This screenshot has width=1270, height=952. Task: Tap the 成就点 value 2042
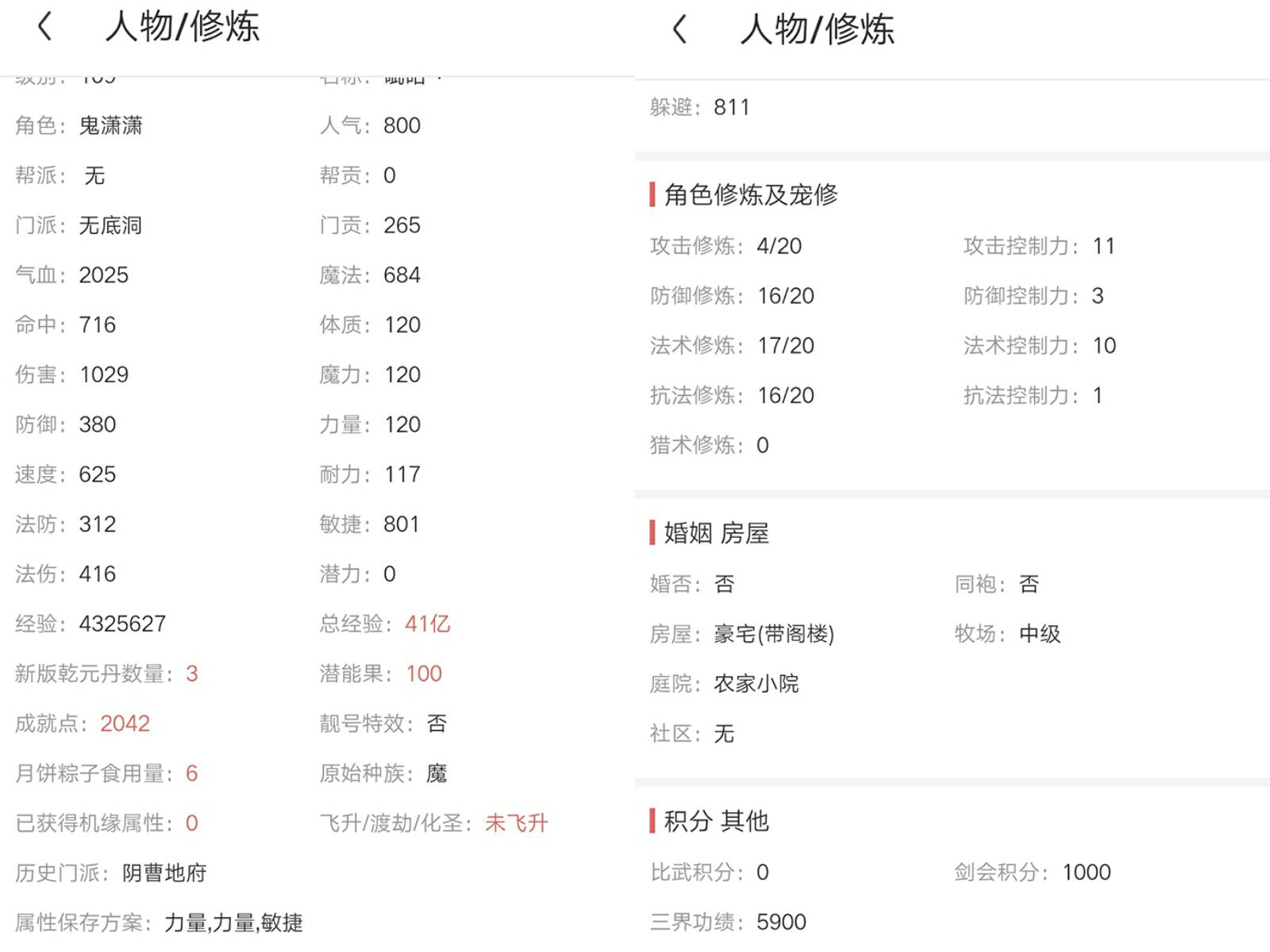125,724
